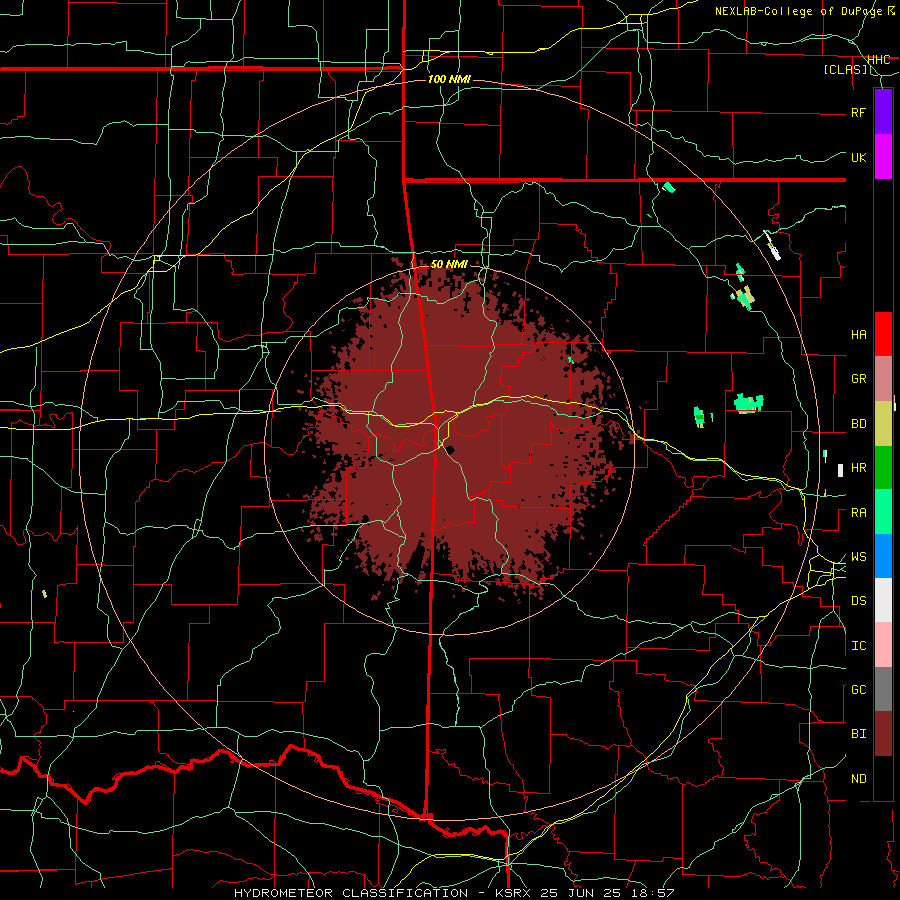The height and width of the screenshot is (900, 900).
Task: Click the red HA legend color swatch
Action: (883, 334)
